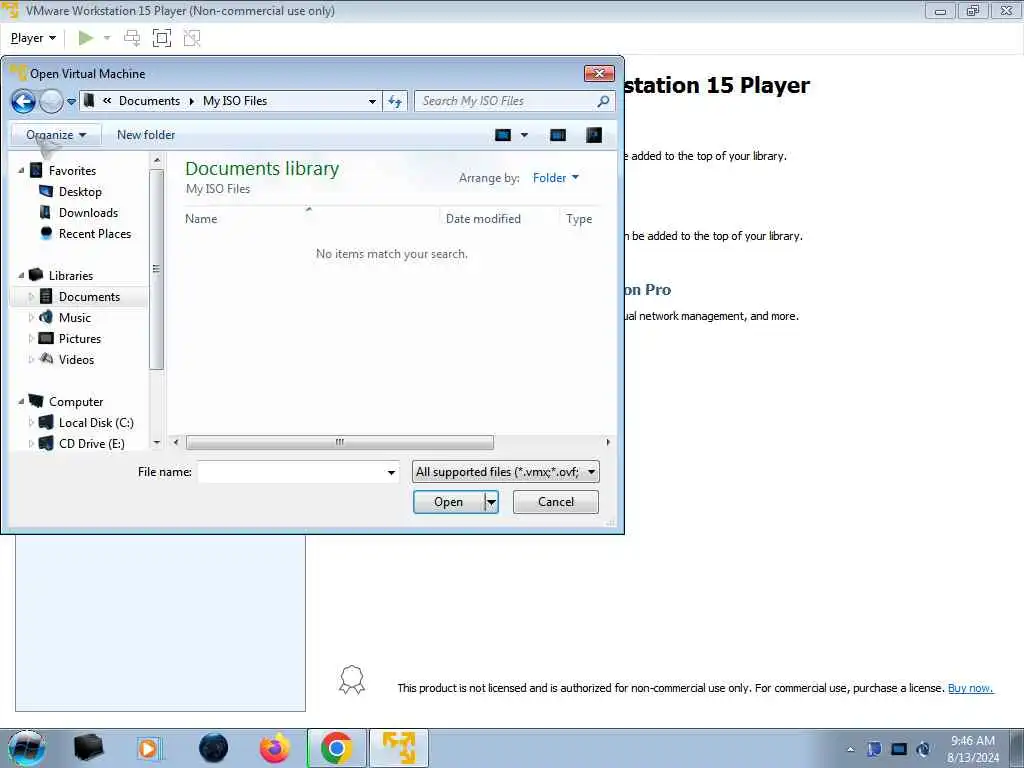The image size is (1024, 768).
Task: Close the Open Virtual Machine dialog
Action: click(x=599, y=73)
